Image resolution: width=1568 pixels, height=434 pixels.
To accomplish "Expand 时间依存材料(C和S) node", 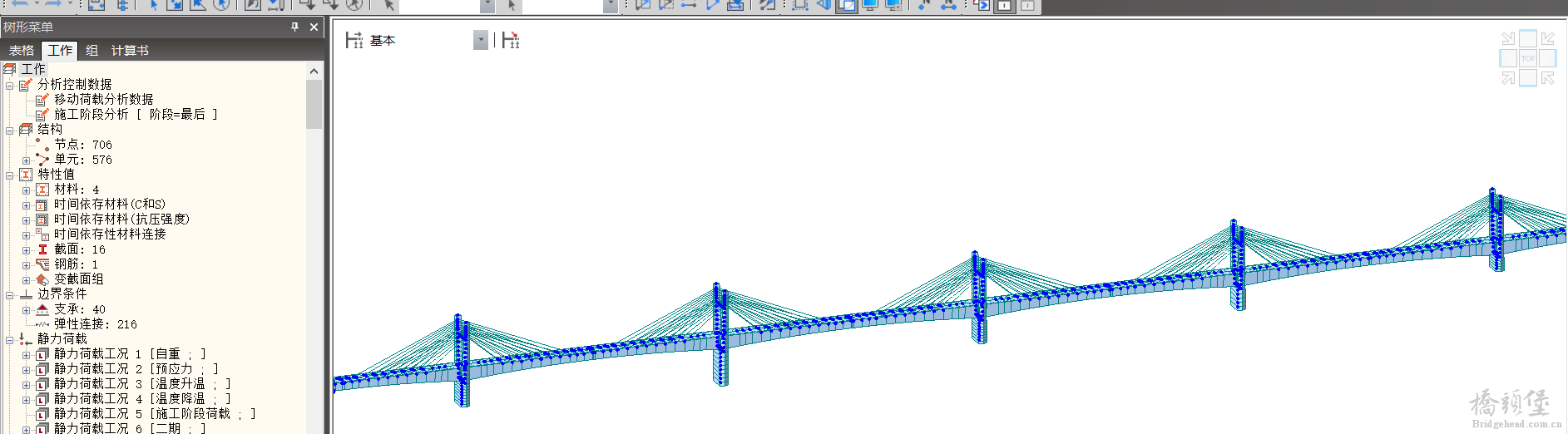I will (27, 205).
